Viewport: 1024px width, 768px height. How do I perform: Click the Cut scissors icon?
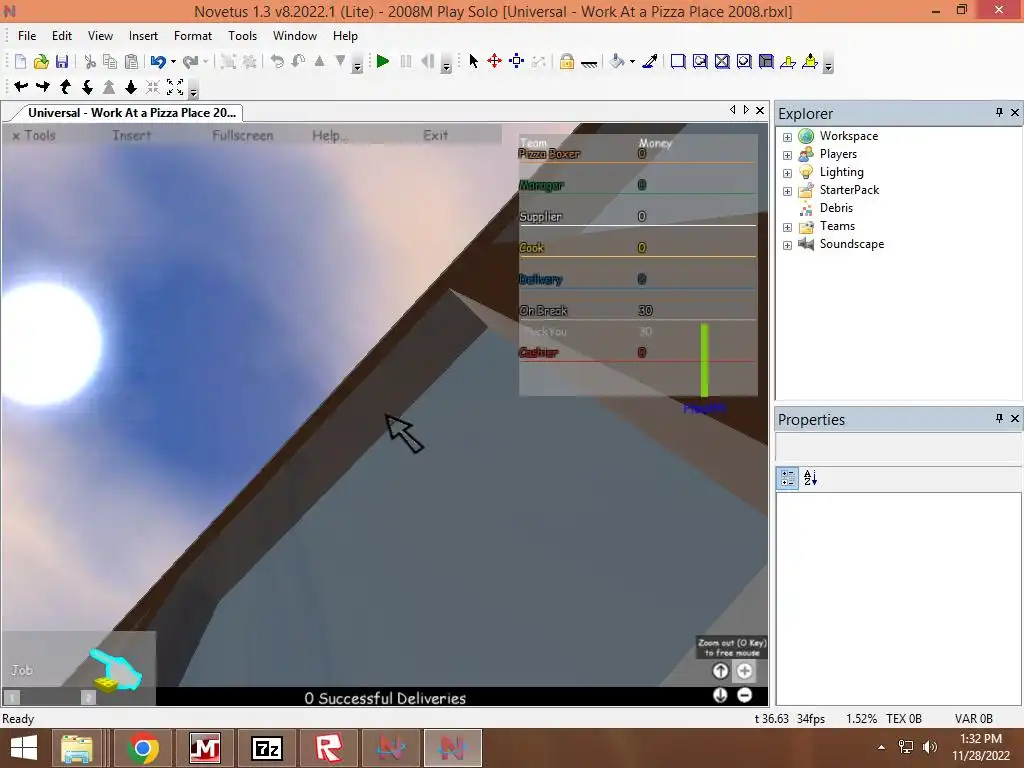90,61
